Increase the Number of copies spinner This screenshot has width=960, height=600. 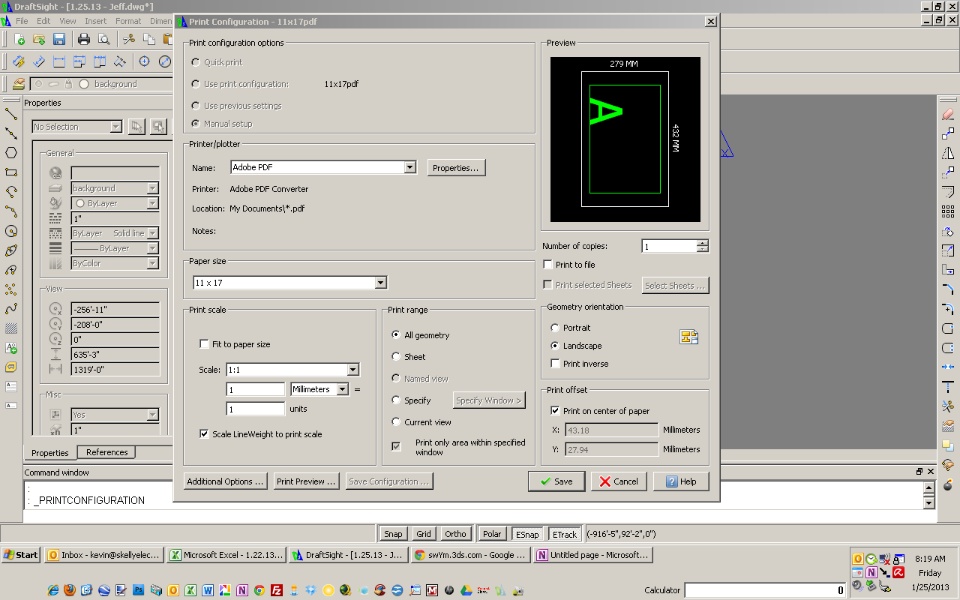coord(703,243)
